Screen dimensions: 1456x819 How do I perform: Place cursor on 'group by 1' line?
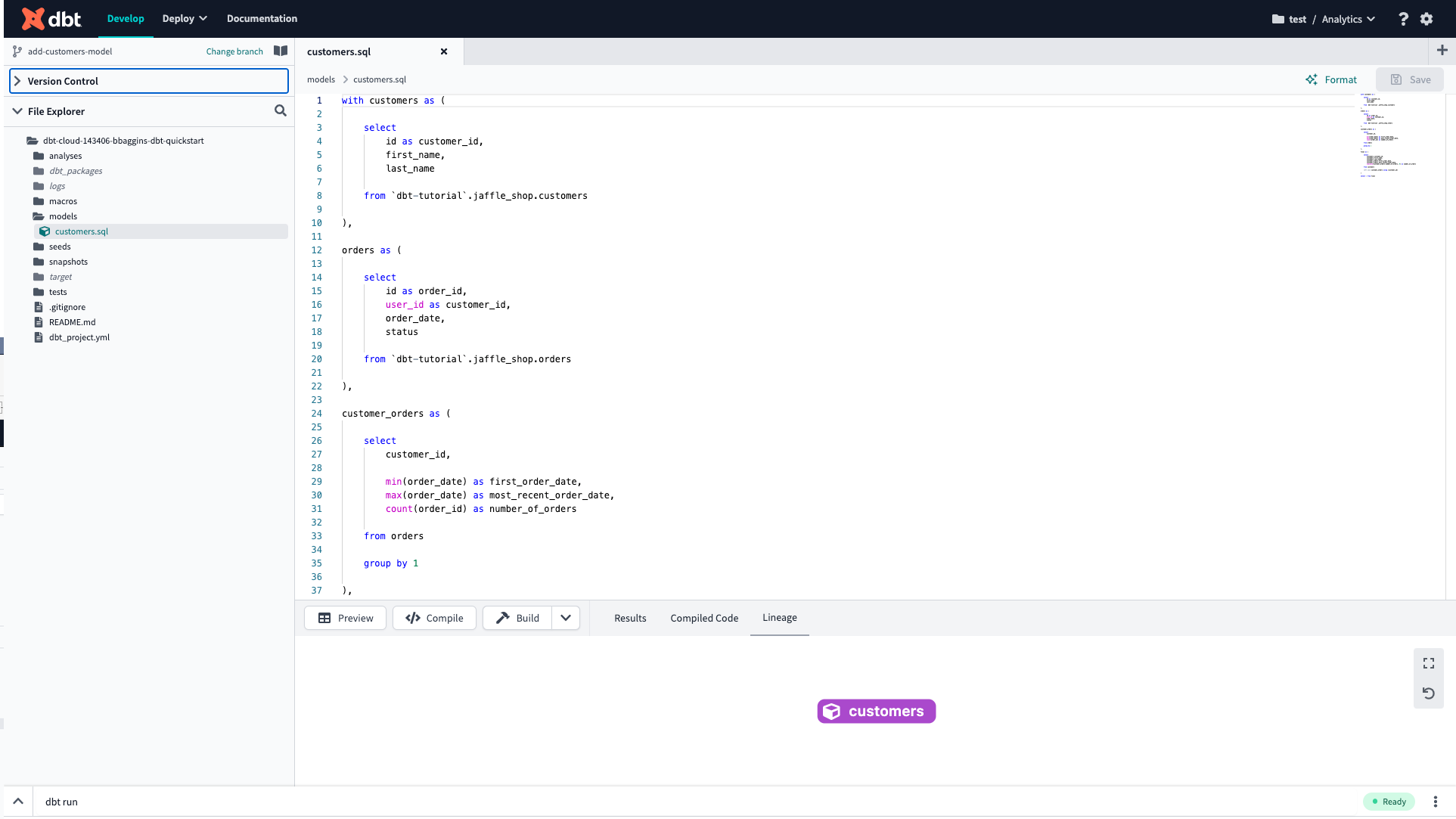[391, 563]
